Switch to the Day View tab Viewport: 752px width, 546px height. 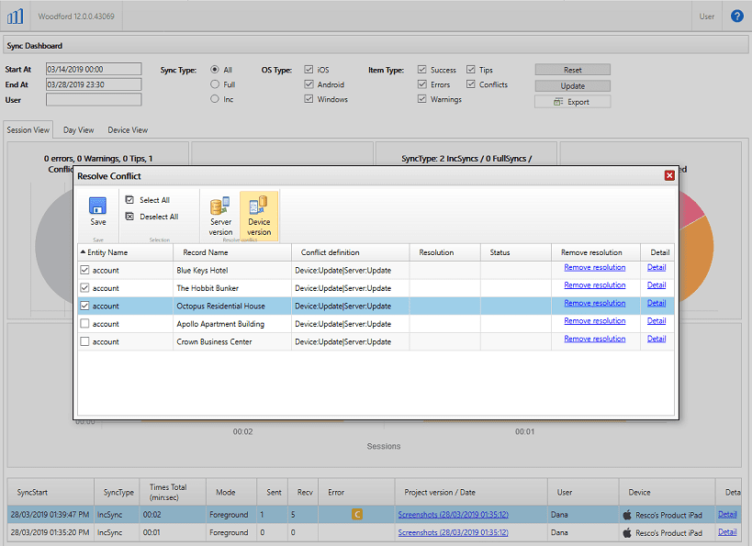pos(79,130)
